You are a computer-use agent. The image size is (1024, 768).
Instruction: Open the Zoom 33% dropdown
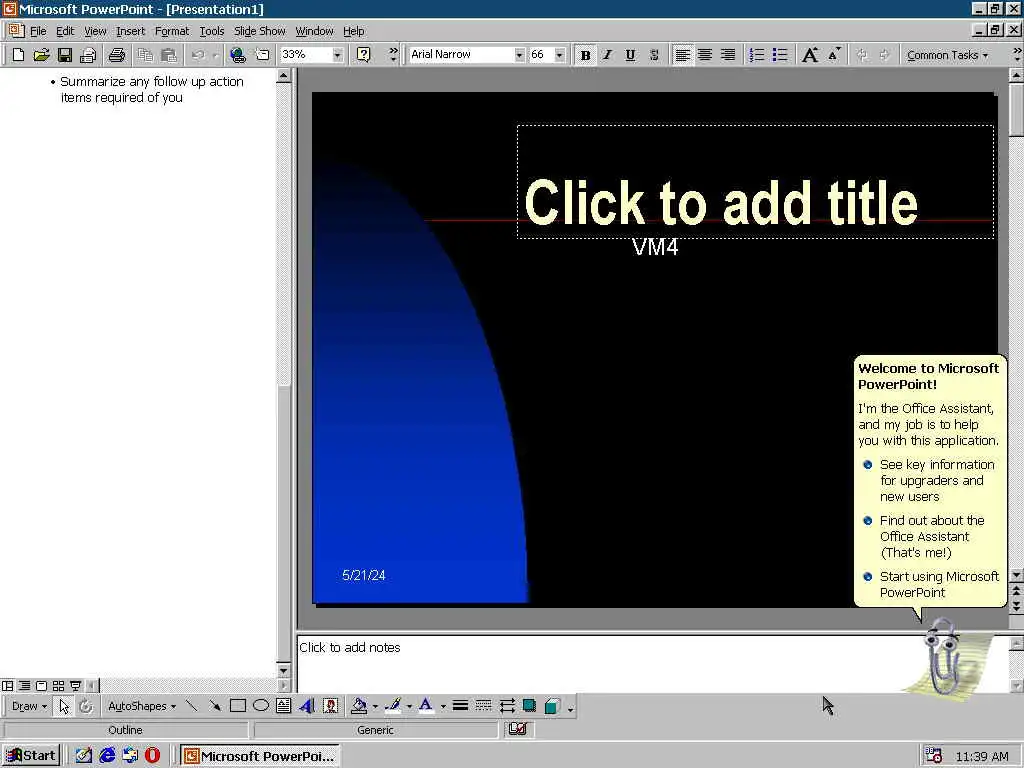tap(337, 55)
